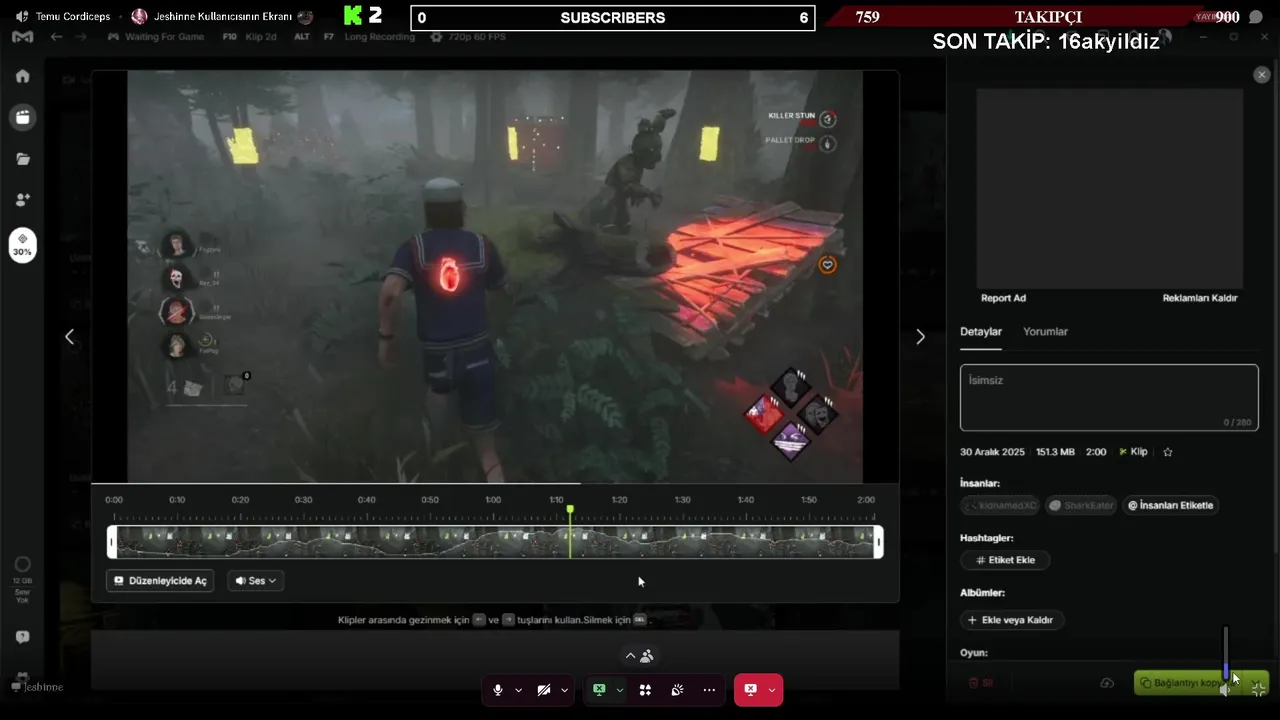Go forward with the right arrow in Medal header
The height and width of the screenshot is (720, 1280).
[83, 37]
